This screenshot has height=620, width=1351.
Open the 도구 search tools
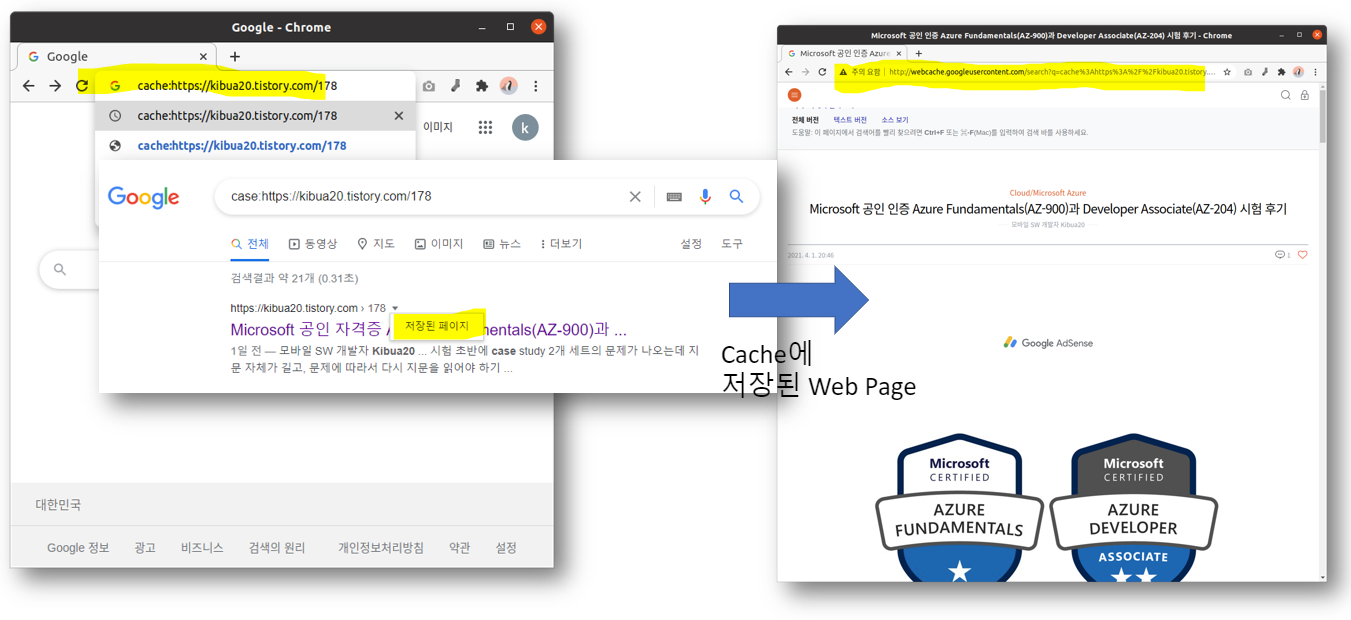732,244
